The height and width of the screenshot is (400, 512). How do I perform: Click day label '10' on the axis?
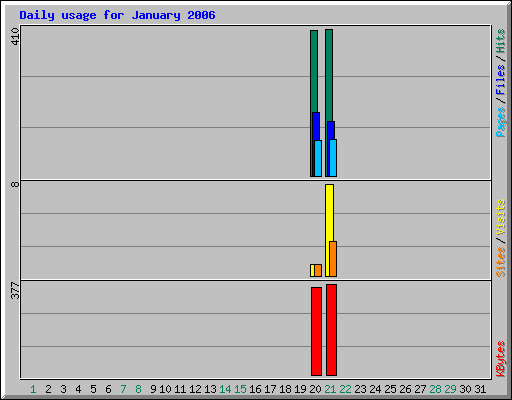point(165,389)
